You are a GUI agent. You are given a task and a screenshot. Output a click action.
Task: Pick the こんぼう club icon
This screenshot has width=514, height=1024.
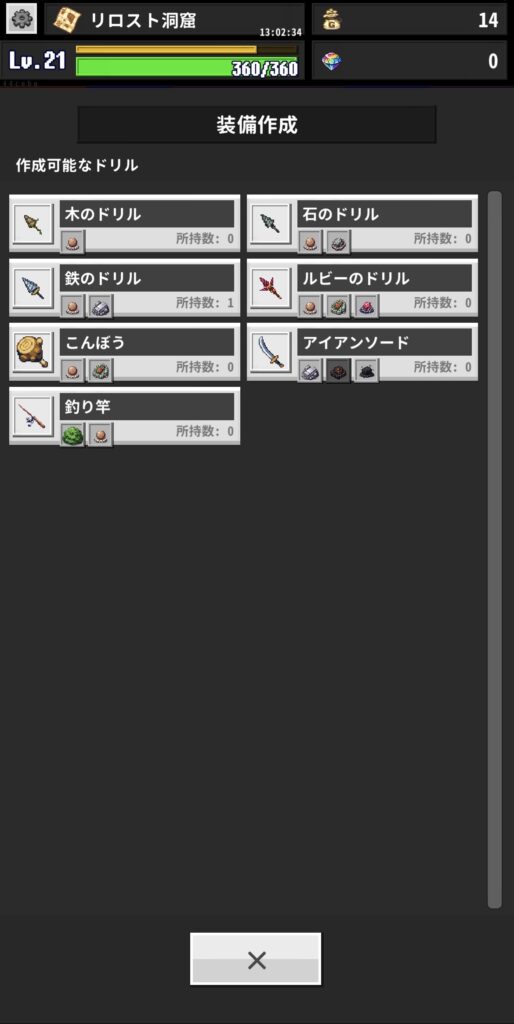(x=33, y=352)
